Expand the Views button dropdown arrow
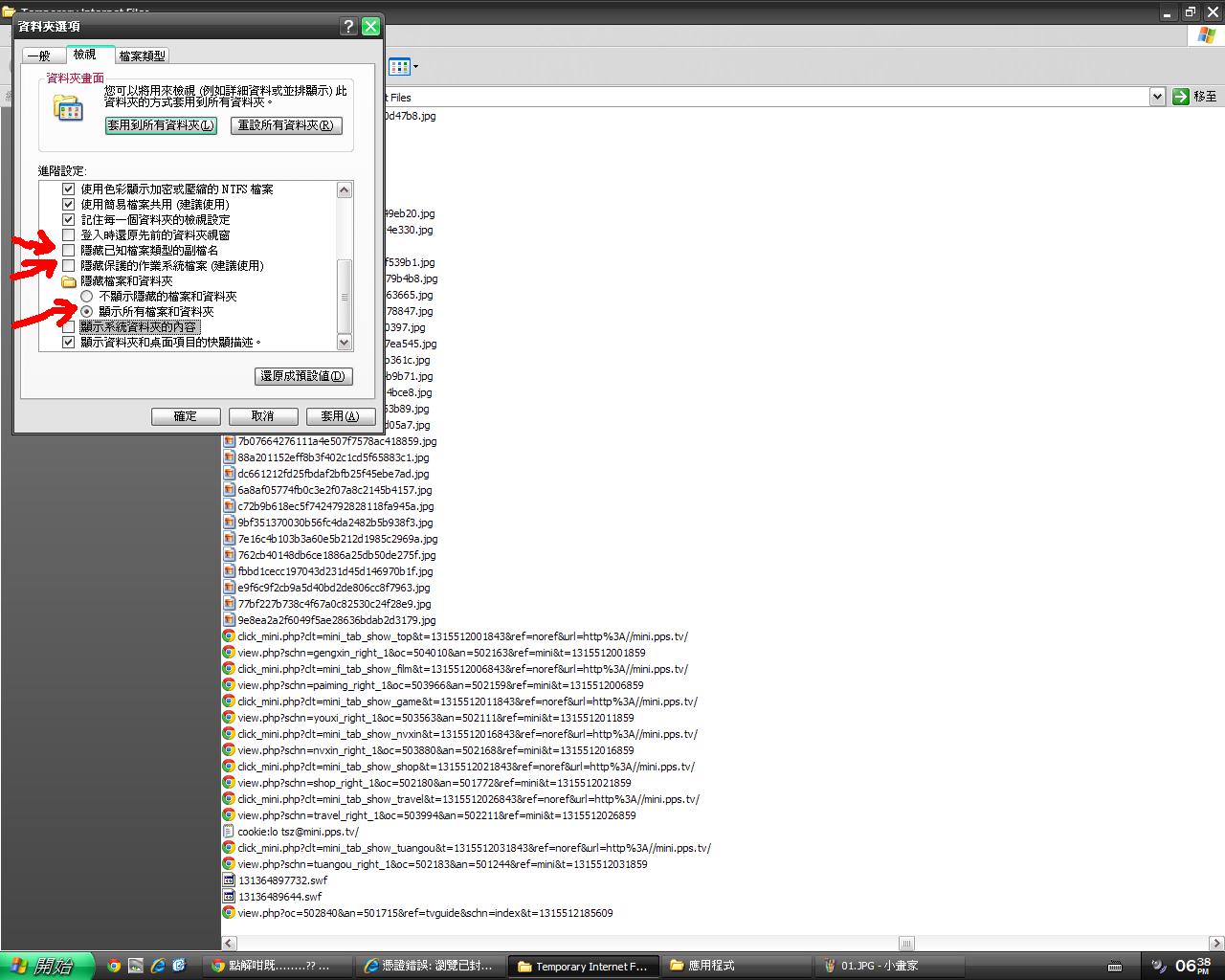1225x980 pixels. [415, 67]
